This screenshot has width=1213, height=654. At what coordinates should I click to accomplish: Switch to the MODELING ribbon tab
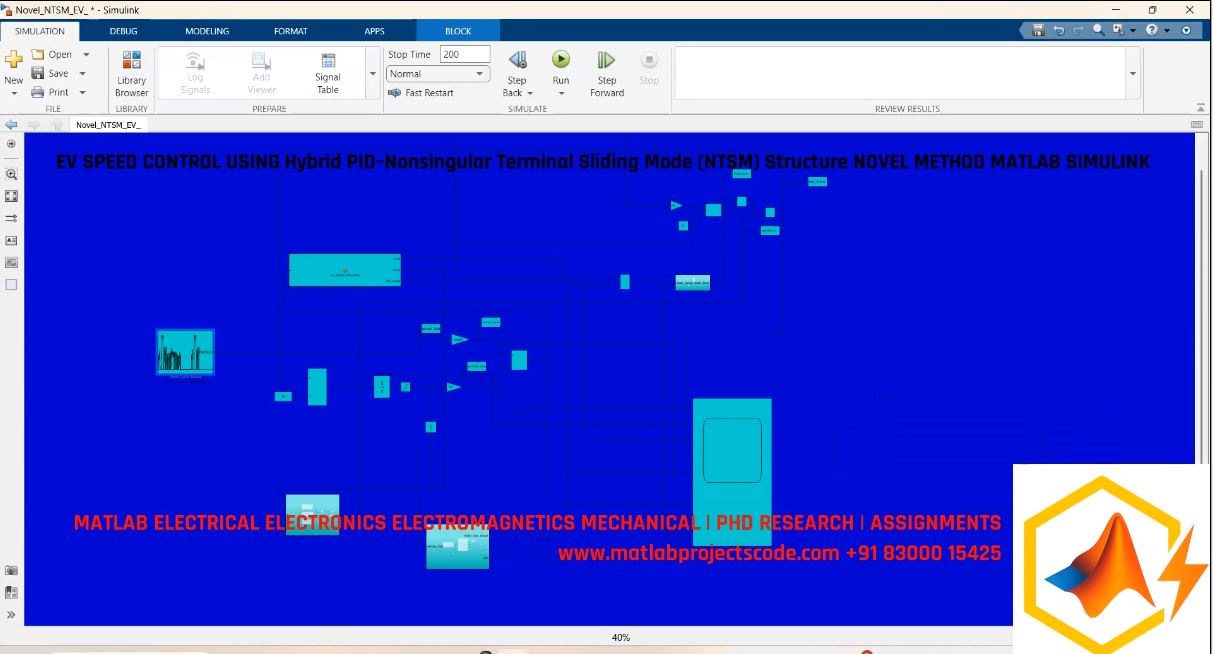click(x=207, y=31)
